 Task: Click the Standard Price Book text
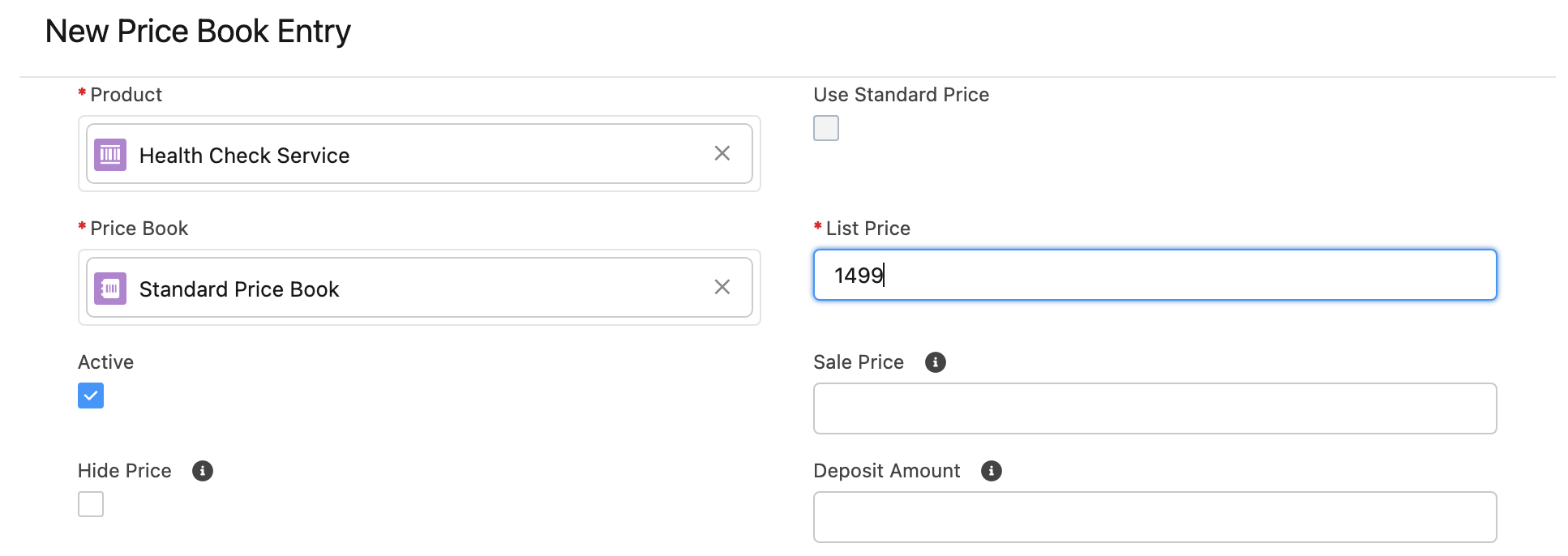click(239, 289)
